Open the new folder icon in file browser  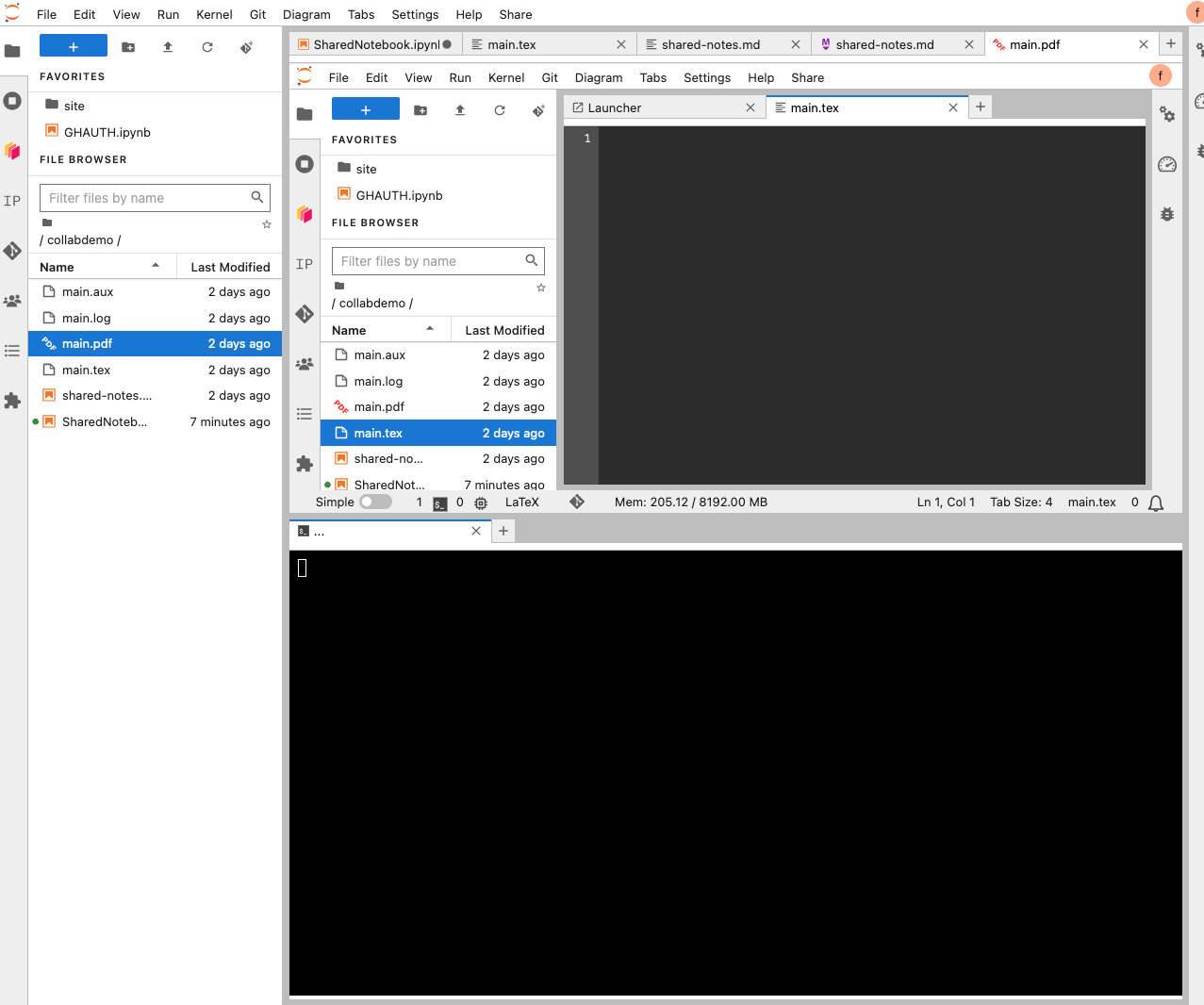(128, 46)
